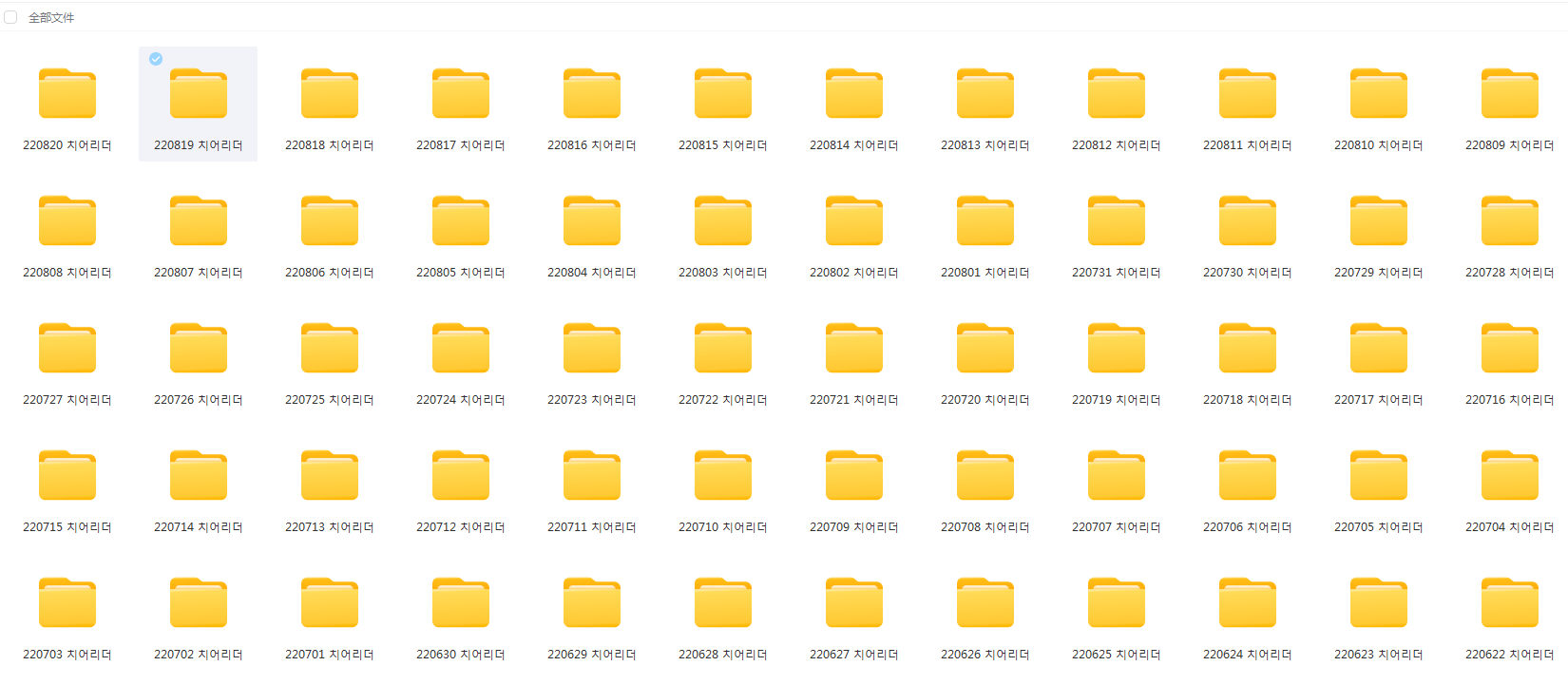
Task: Toggle the 全部文件 select-all checkbox
Action: [10, 17]
